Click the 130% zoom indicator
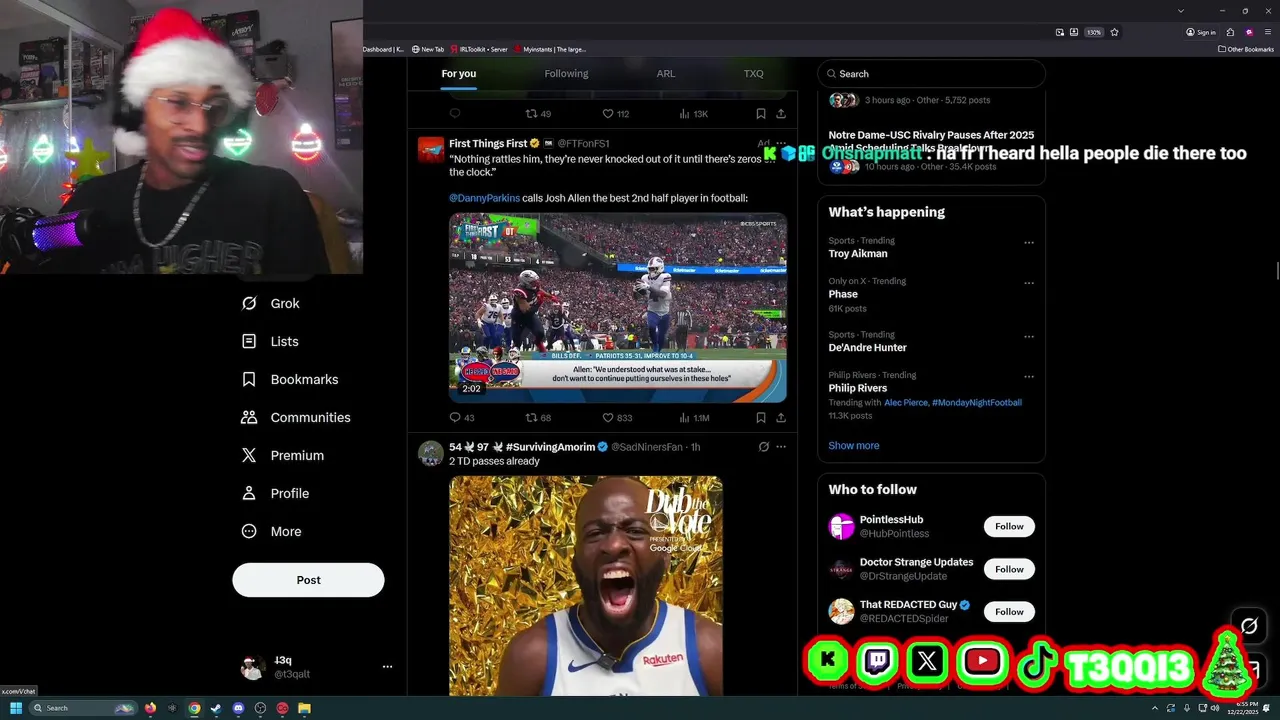The width and height of the screenshot is (1280, 720). pyautogui.click(x=1094, y=32)
